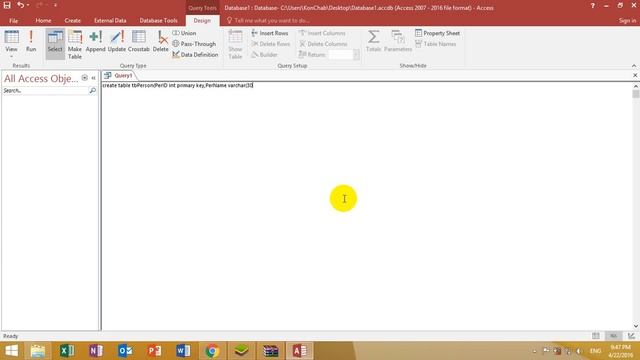Screen dimensions: 640x360
Task: Click the Save icon in quick access toolbar
Action: point(7,5)
